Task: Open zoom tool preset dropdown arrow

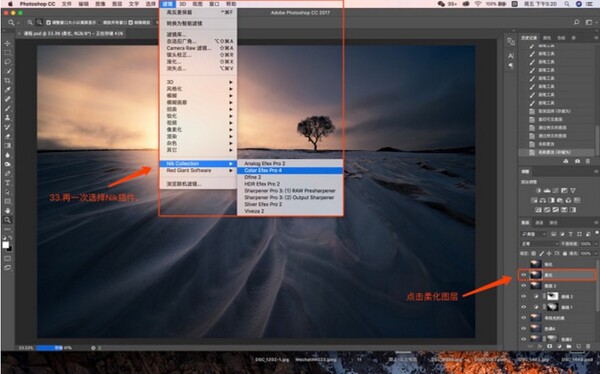Action: pos(18,23)
